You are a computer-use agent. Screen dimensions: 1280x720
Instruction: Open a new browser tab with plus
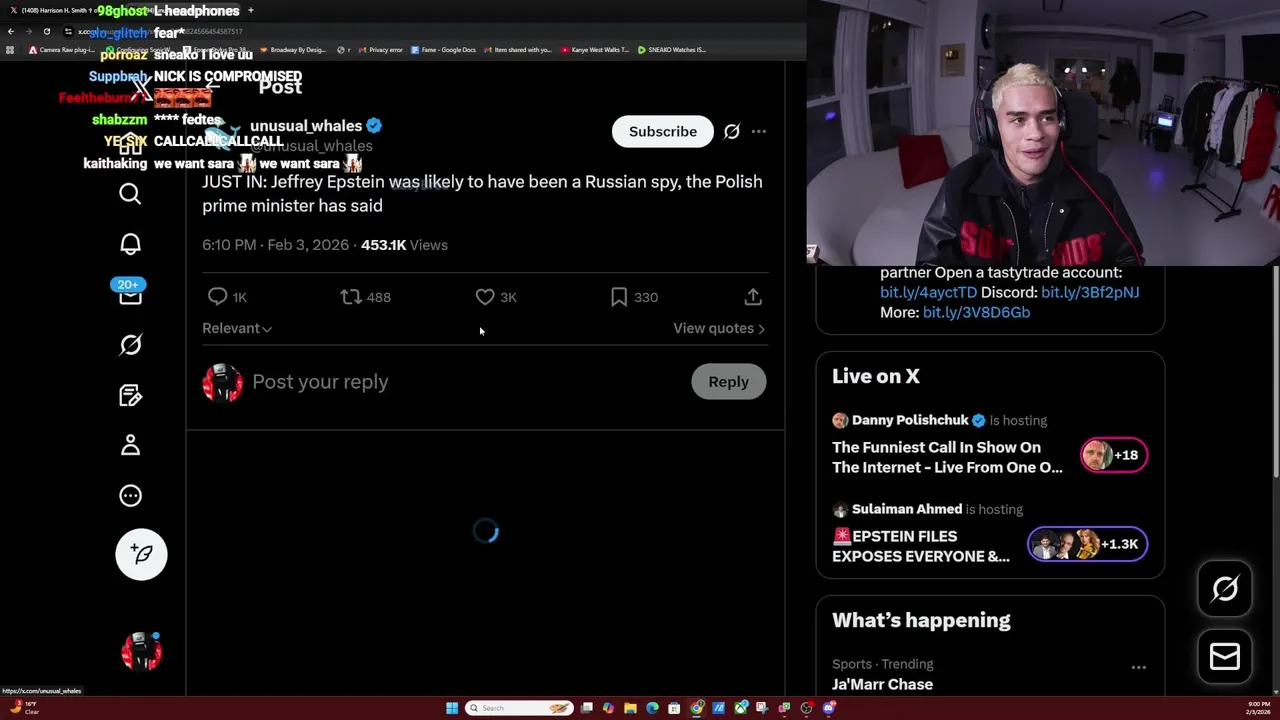click(x=250, y=10)
